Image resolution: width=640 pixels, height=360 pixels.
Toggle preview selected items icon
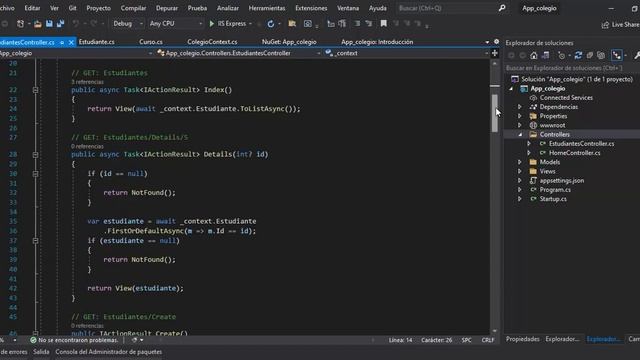click(617, 56)
